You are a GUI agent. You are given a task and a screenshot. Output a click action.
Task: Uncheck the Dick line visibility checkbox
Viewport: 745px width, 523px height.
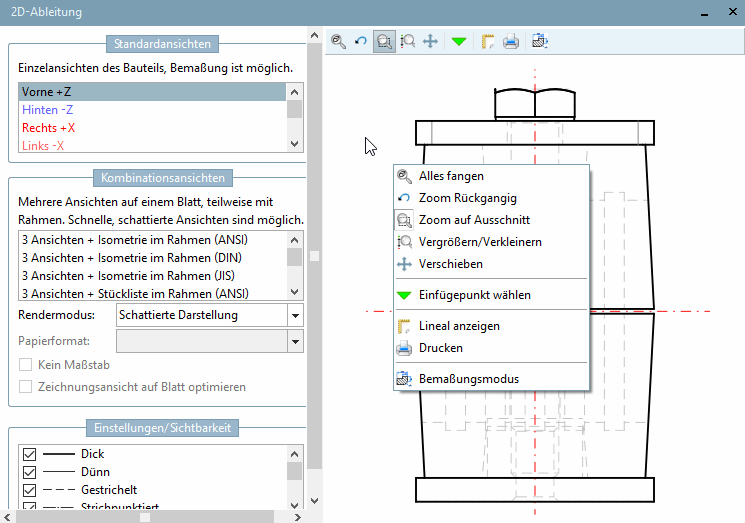click(29, 454)
